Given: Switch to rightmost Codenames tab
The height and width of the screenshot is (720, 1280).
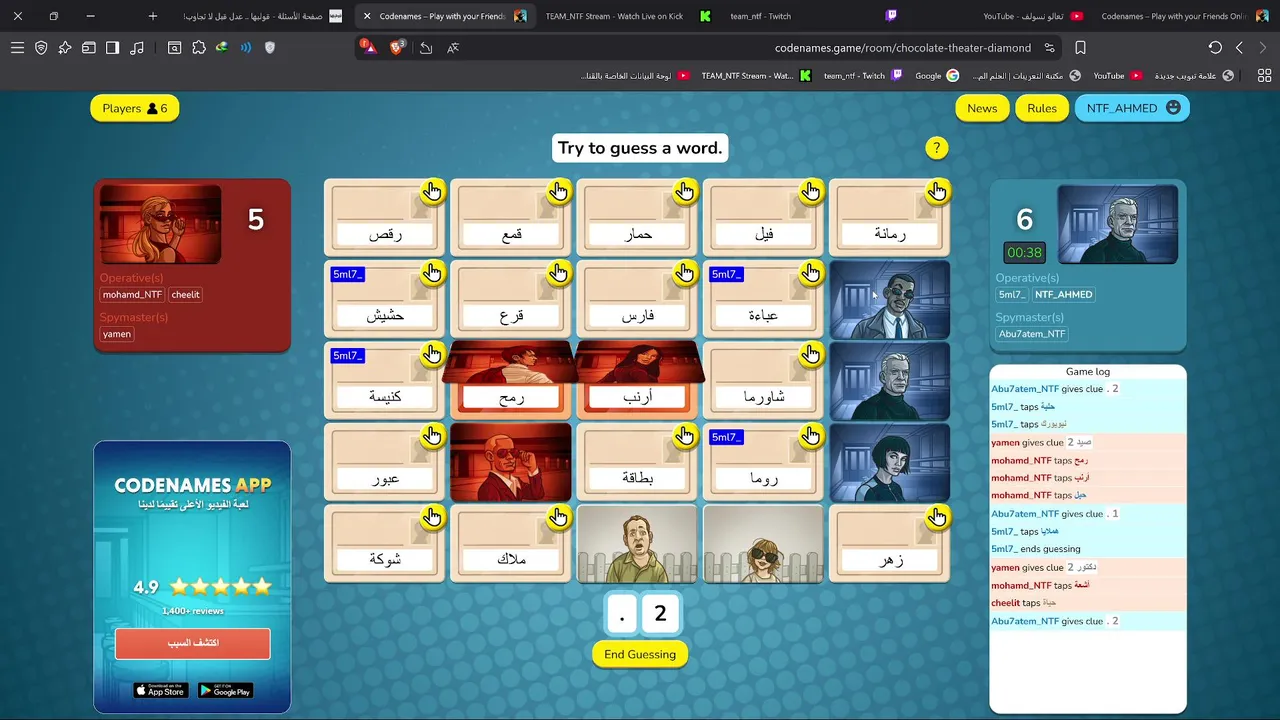Looking at the screenshot, I should point(1185,16).
